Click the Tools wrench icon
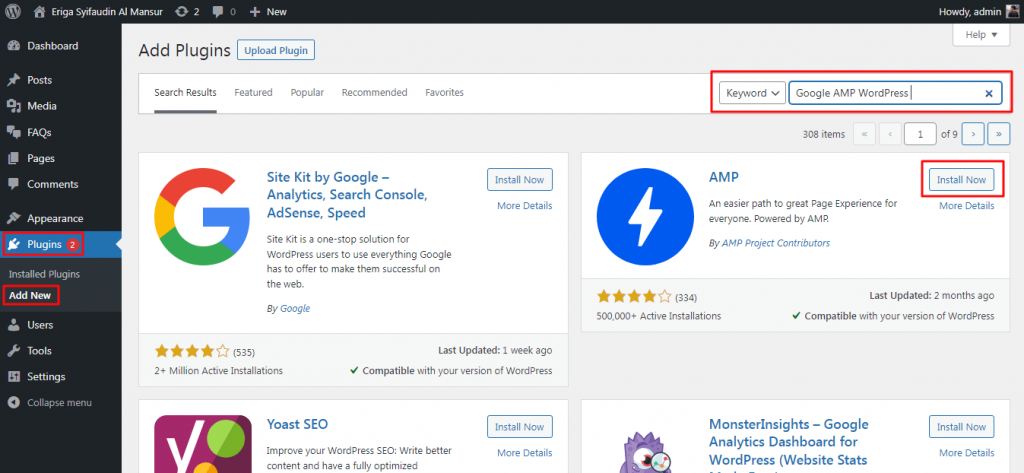Screen dimensions: 1024x473 13,351
